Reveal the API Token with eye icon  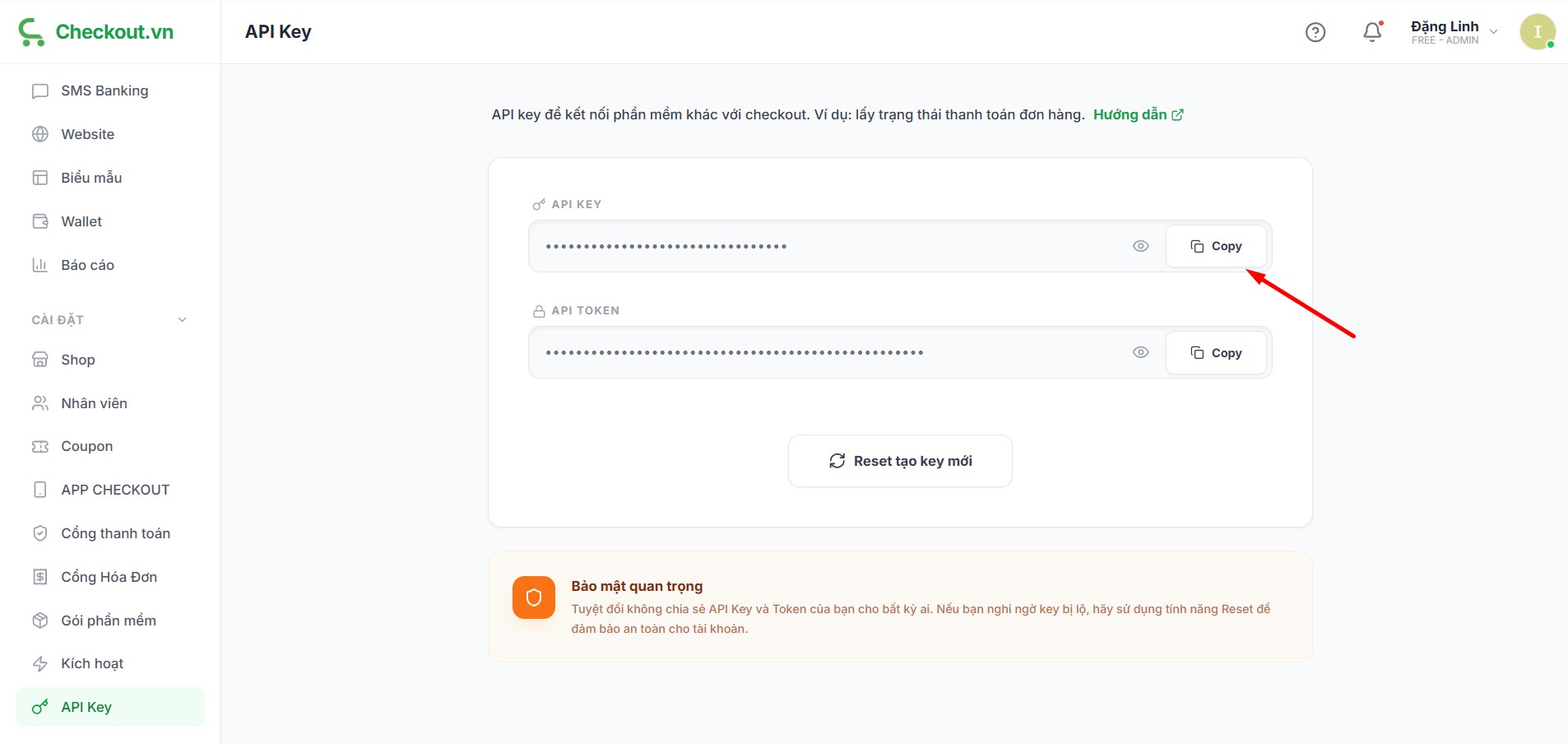1140,352
